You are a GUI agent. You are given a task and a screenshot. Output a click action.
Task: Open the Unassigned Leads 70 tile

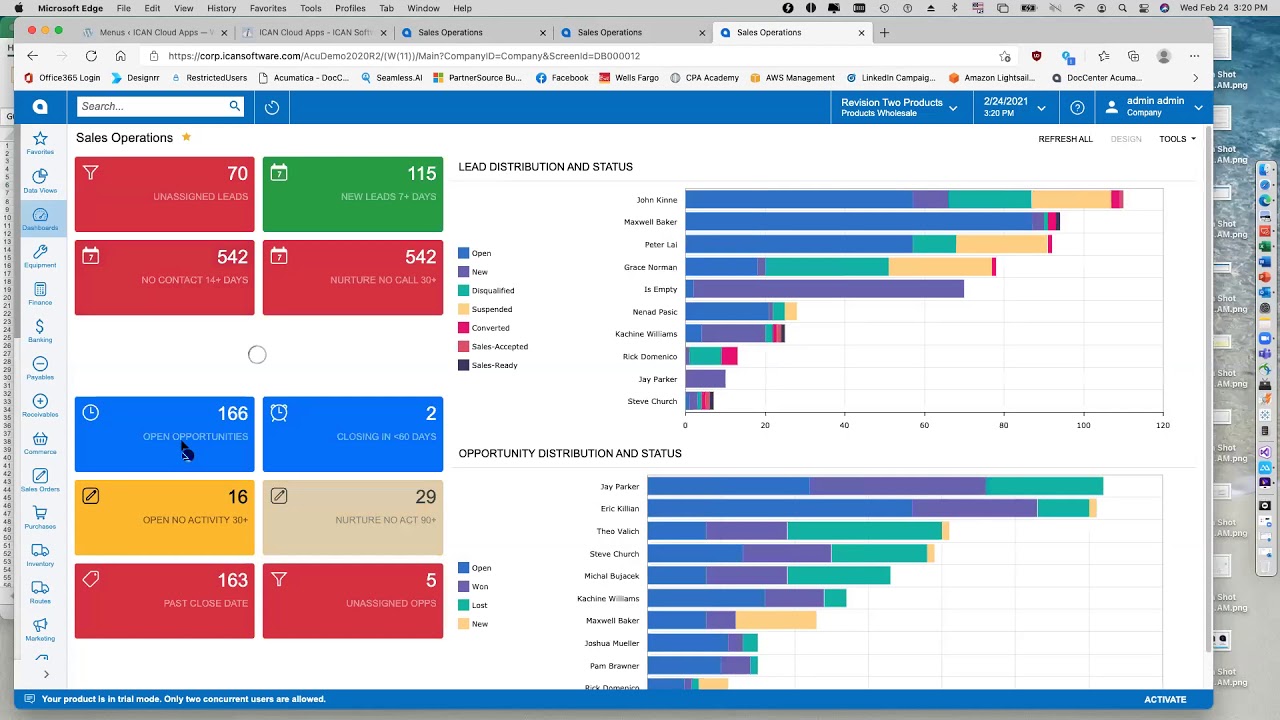pyautogui.click(x=165, y=194)
